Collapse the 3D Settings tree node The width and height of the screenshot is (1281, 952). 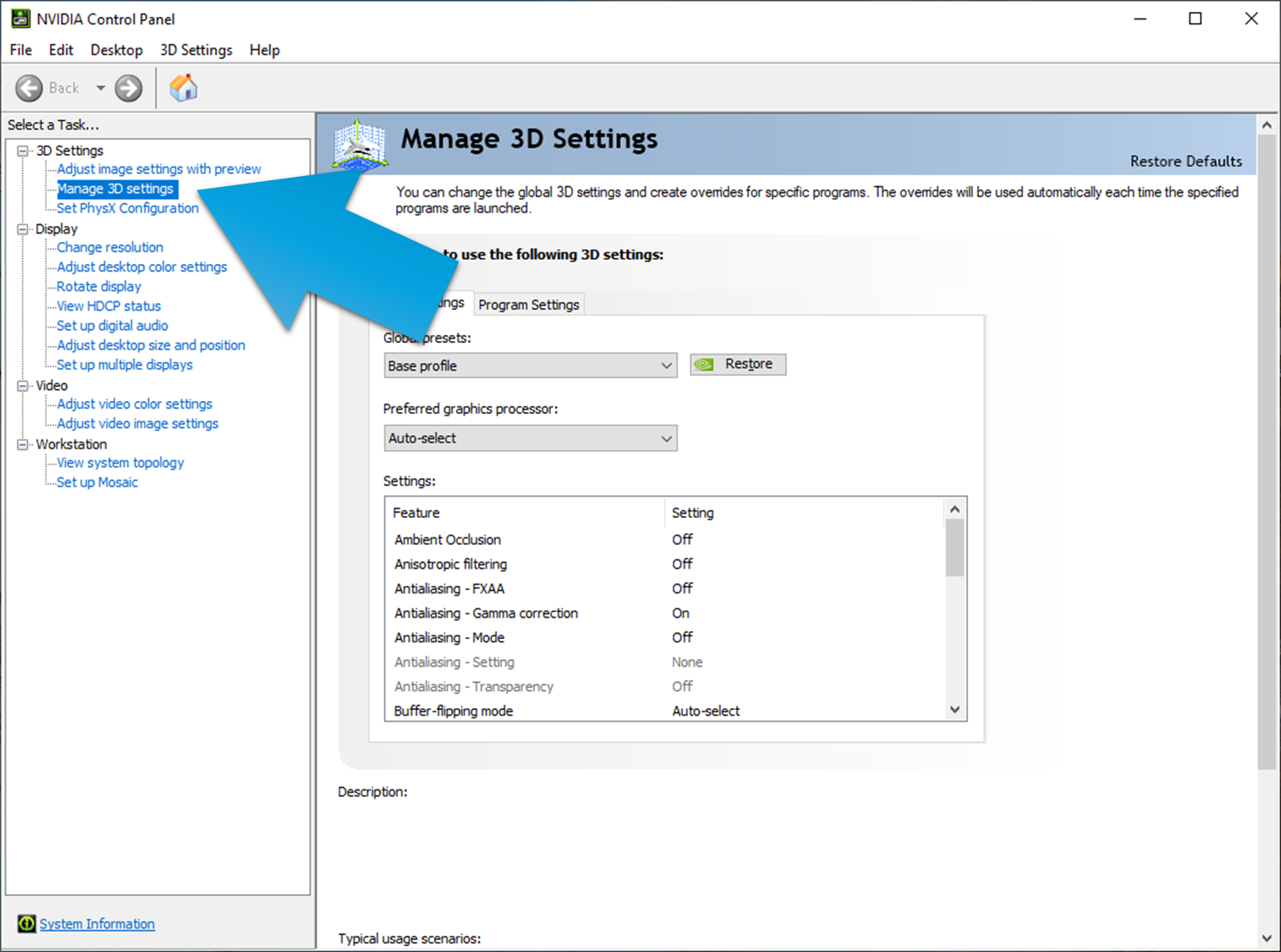(x=23, y=151)
